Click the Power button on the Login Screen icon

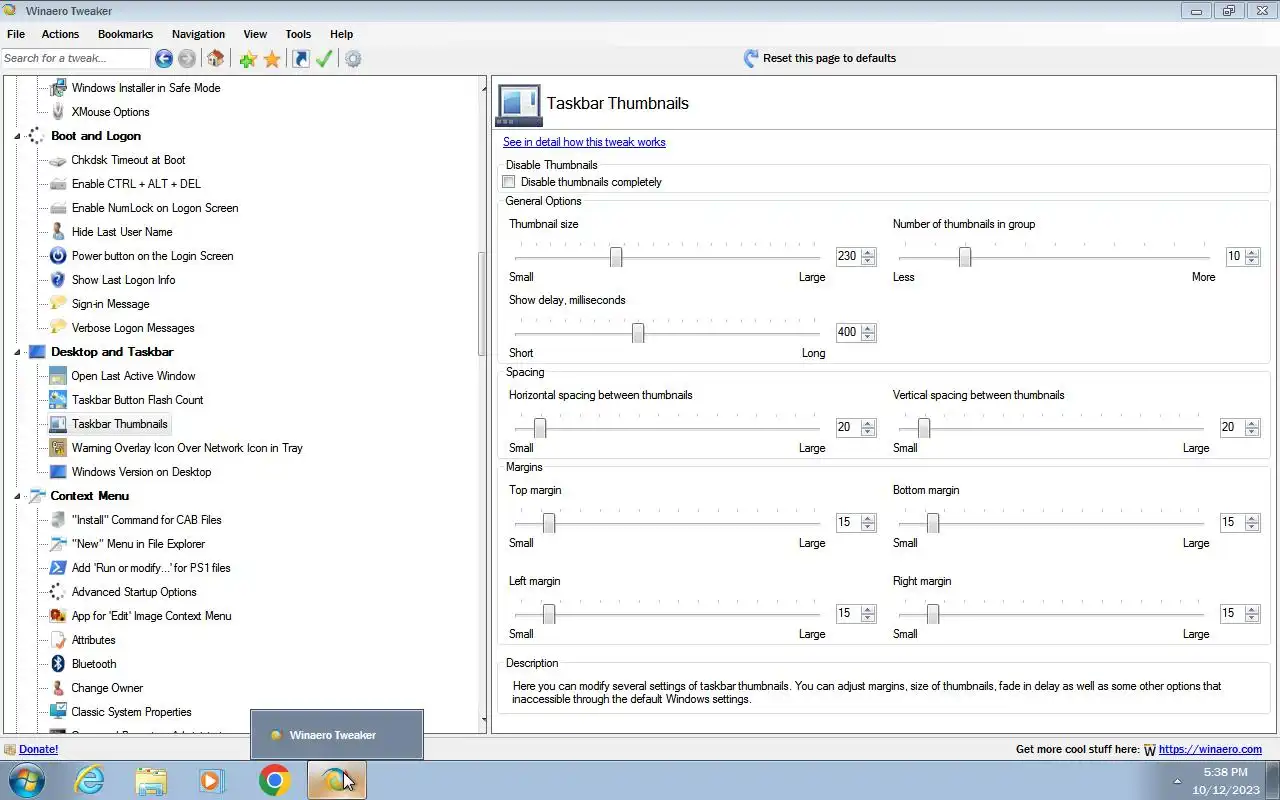(58, 256)
